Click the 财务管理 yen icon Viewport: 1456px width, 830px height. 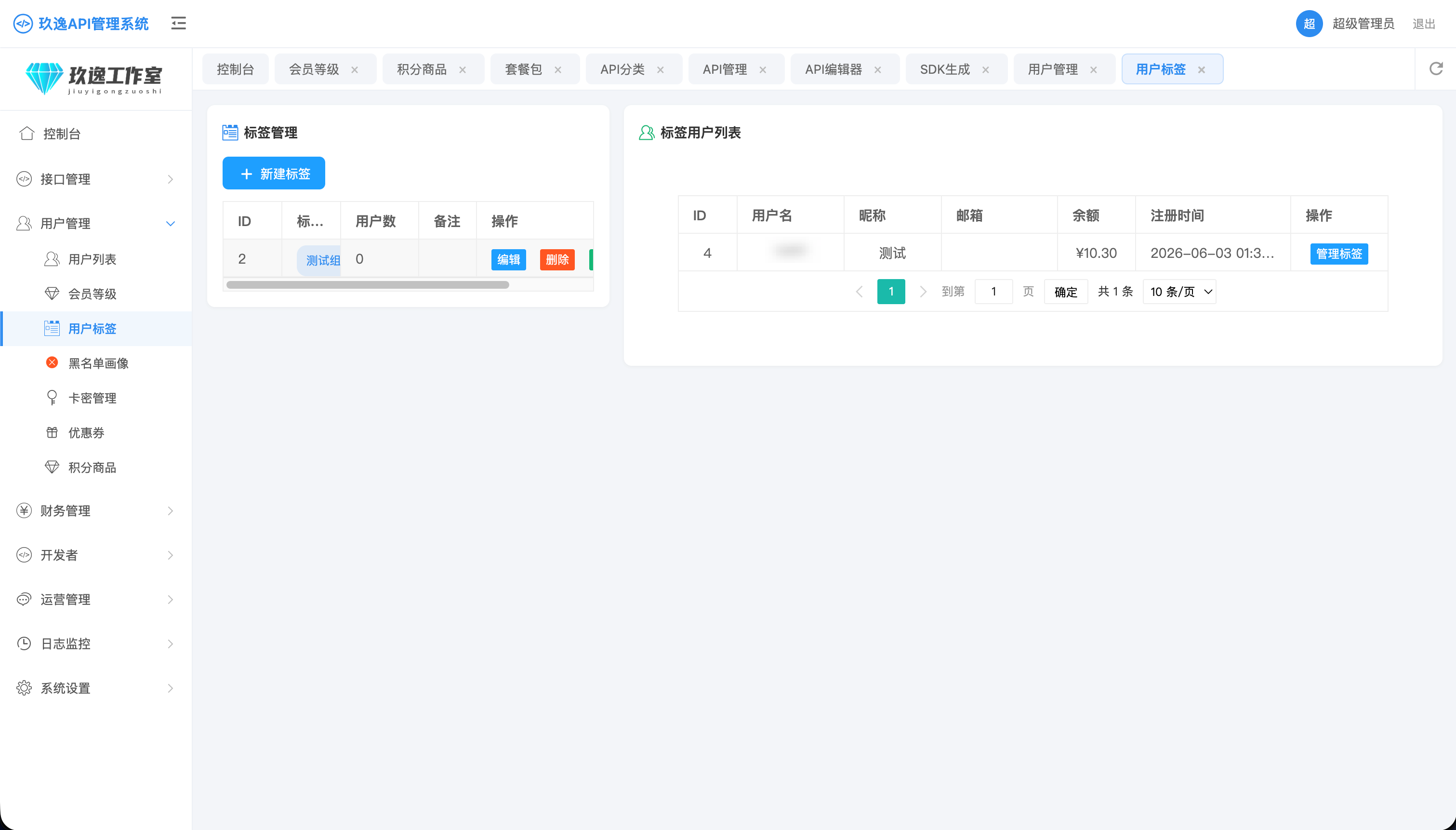tap(24, 510)
